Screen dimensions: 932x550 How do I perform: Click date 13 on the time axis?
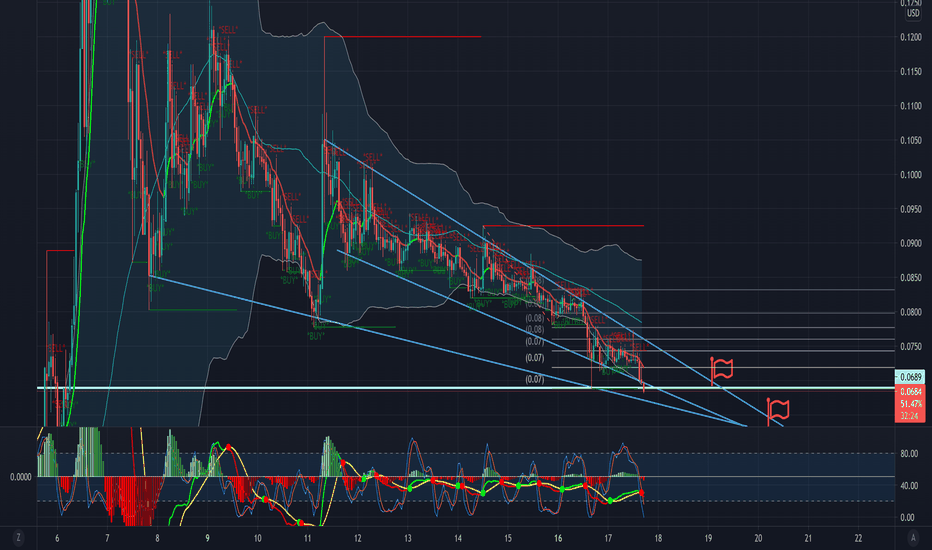point(408,538)
